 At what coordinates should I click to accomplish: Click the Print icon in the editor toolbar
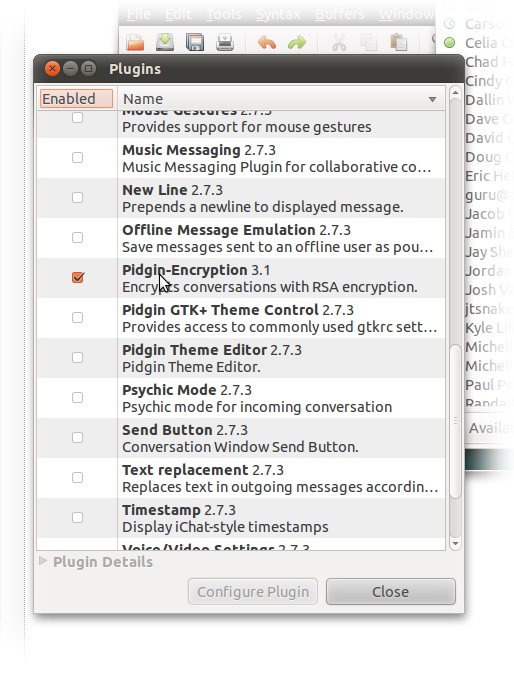[x=225, y=43]
